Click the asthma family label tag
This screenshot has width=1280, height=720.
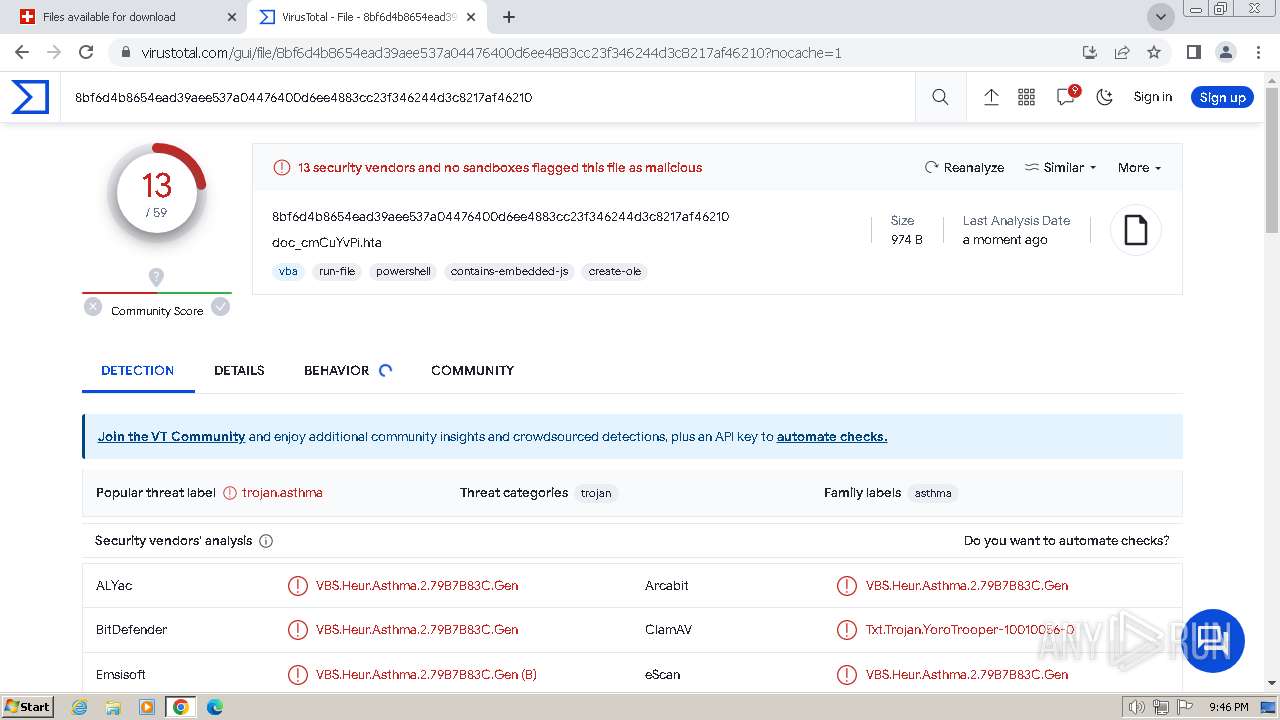tap(933, 493)
